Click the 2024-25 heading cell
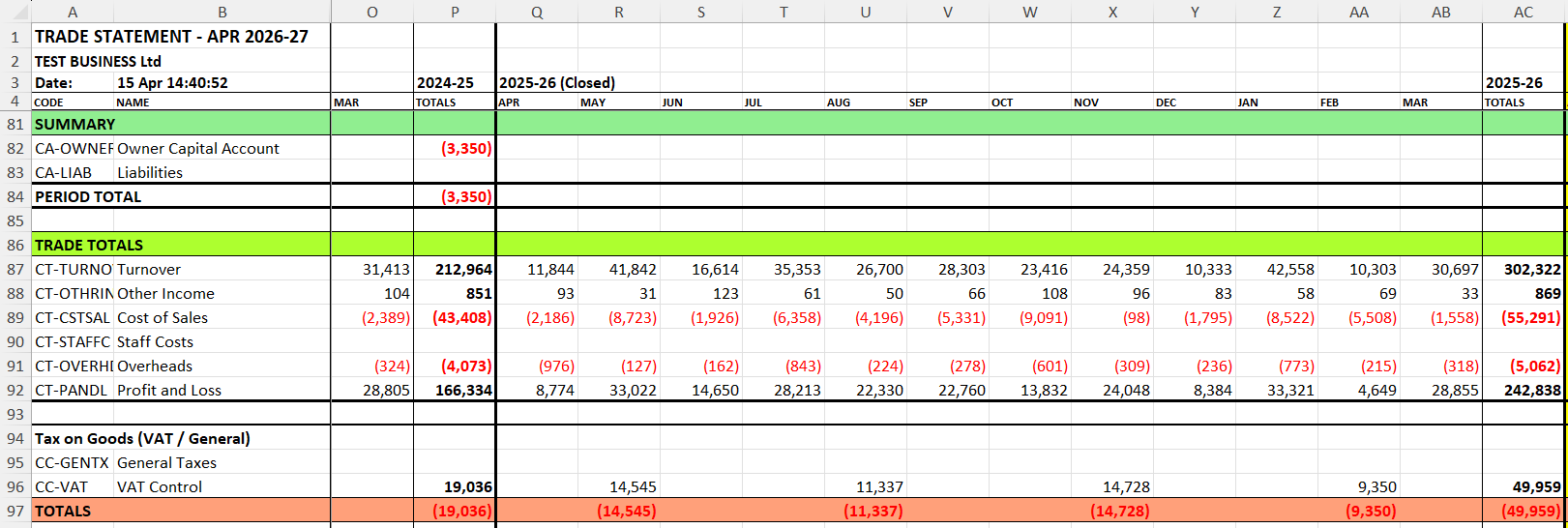 tap(445, 83)
